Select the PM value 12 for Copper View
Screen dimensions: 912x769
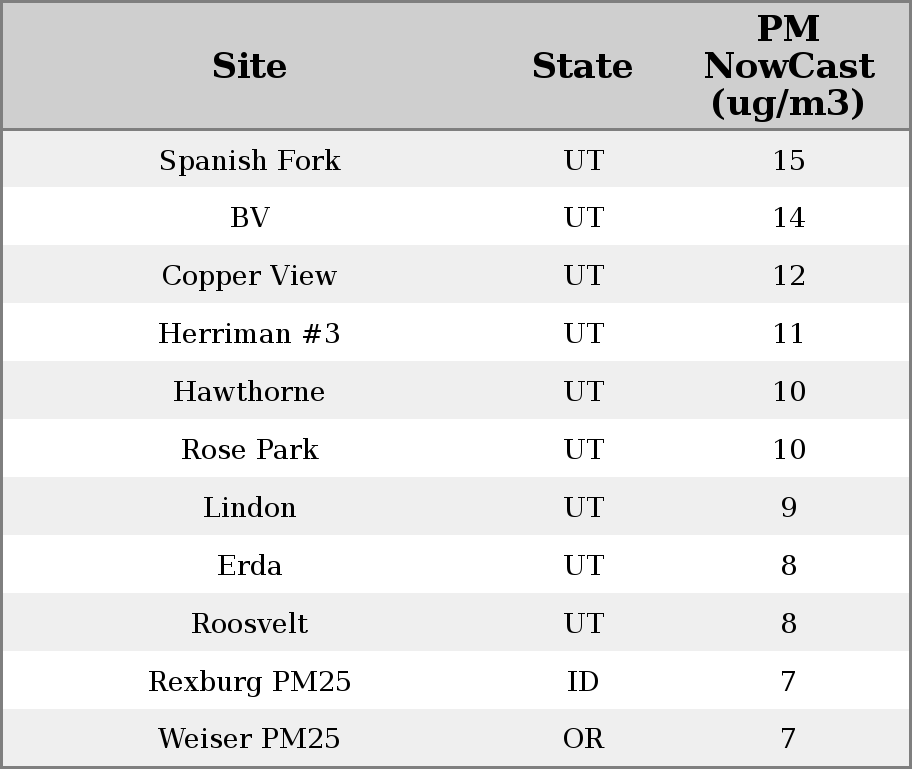click(x=788, y=276)
